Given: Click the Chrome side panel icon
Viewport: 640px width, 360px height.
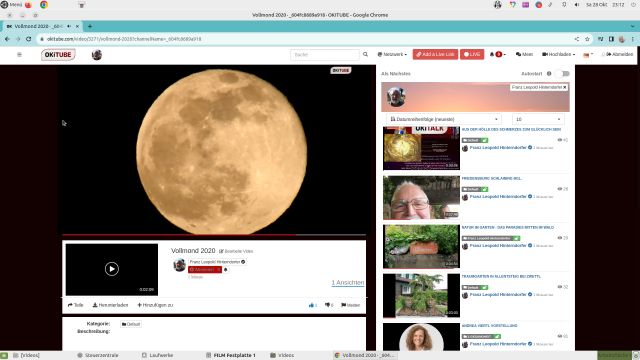Looking at the screenshot, I should pyautogui.click(x=611, y=39).
